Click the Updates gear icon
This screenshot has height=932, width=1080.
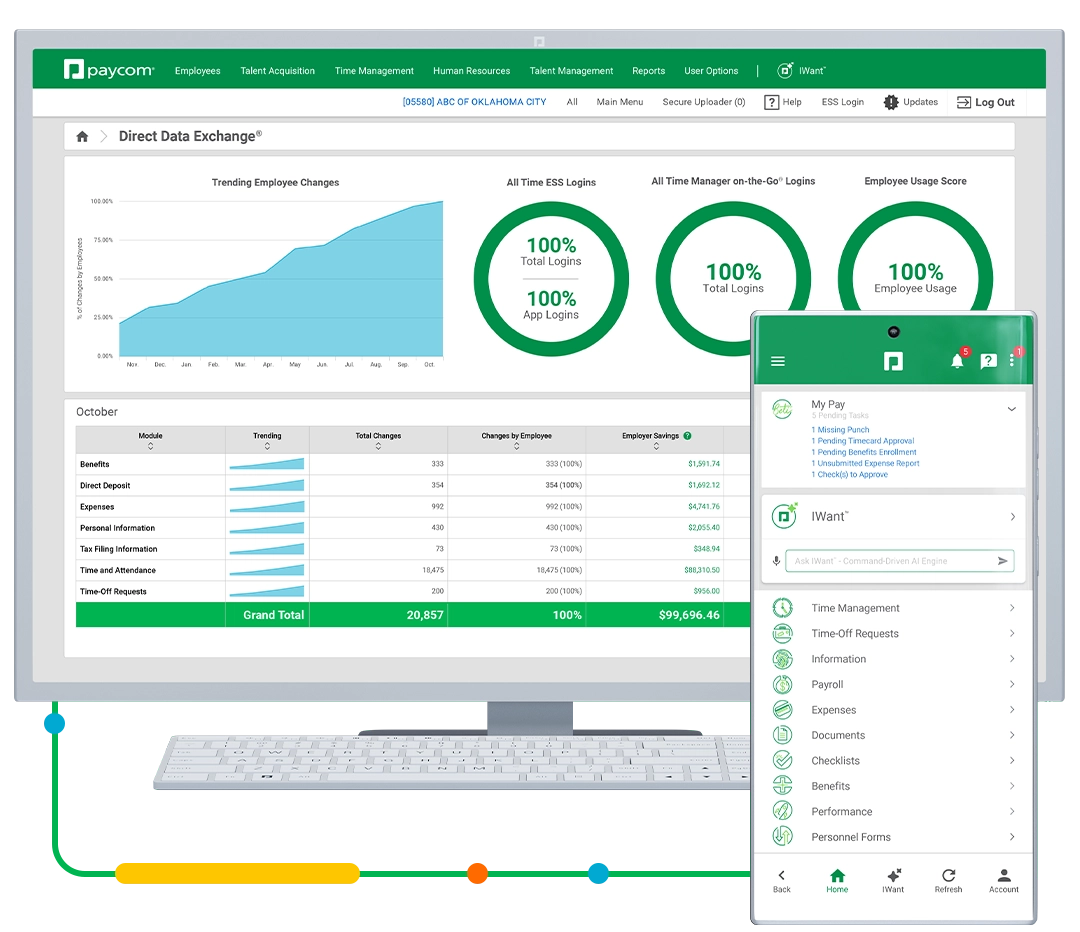[891, 102]
